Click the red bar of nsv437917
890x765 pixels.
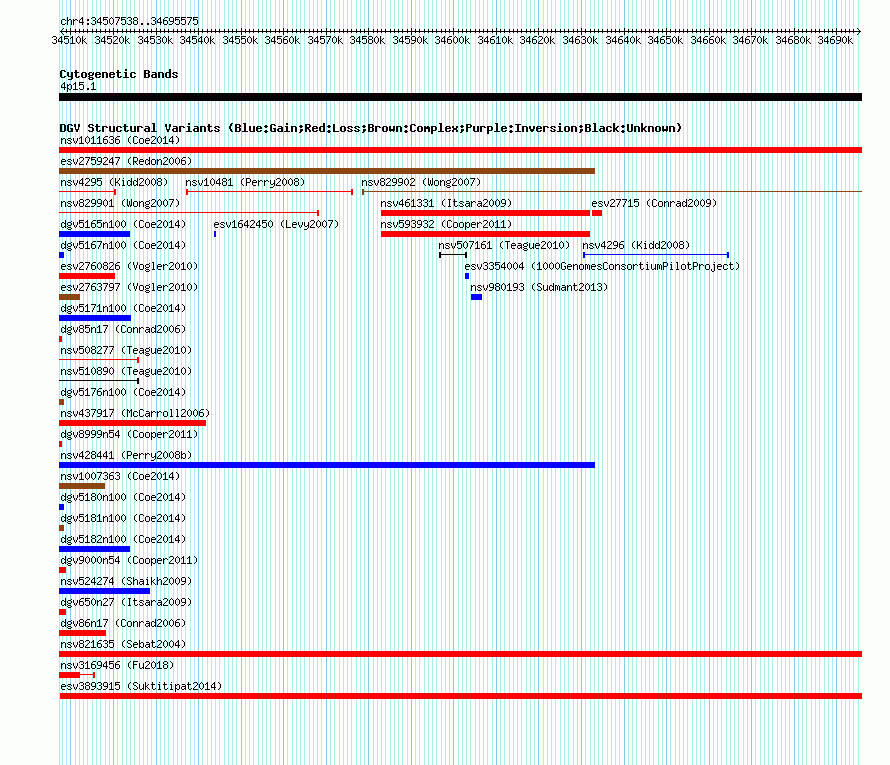[132, 423]
